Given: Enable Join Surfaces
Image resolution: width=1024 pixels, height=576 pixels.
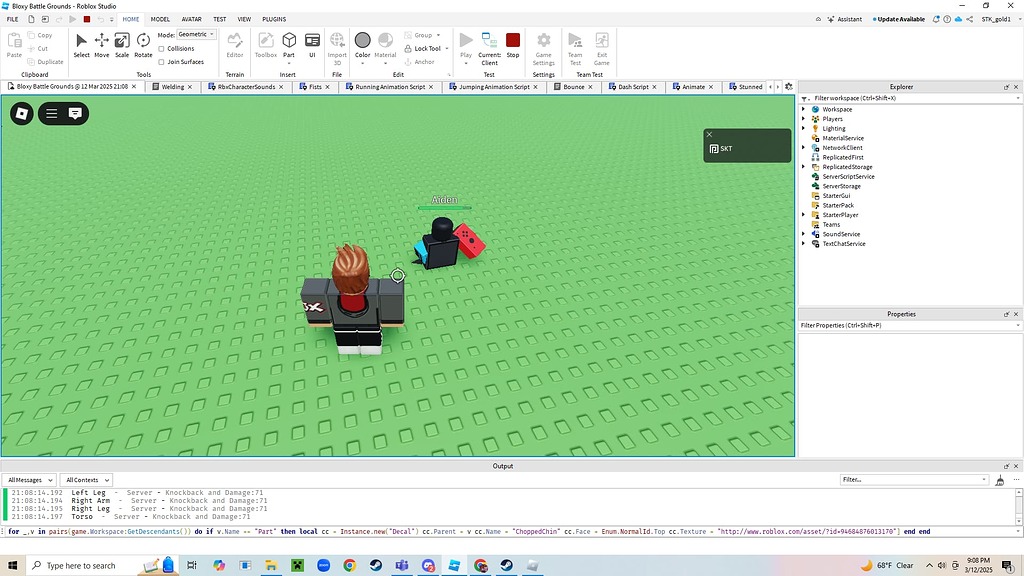Looking at the screenshot, I should coord(162,62).
